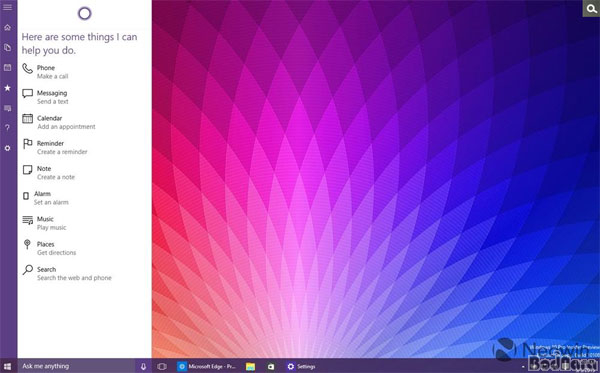Open Task View on taskbar
Viewport: 600px width, 373px height.
162,366
